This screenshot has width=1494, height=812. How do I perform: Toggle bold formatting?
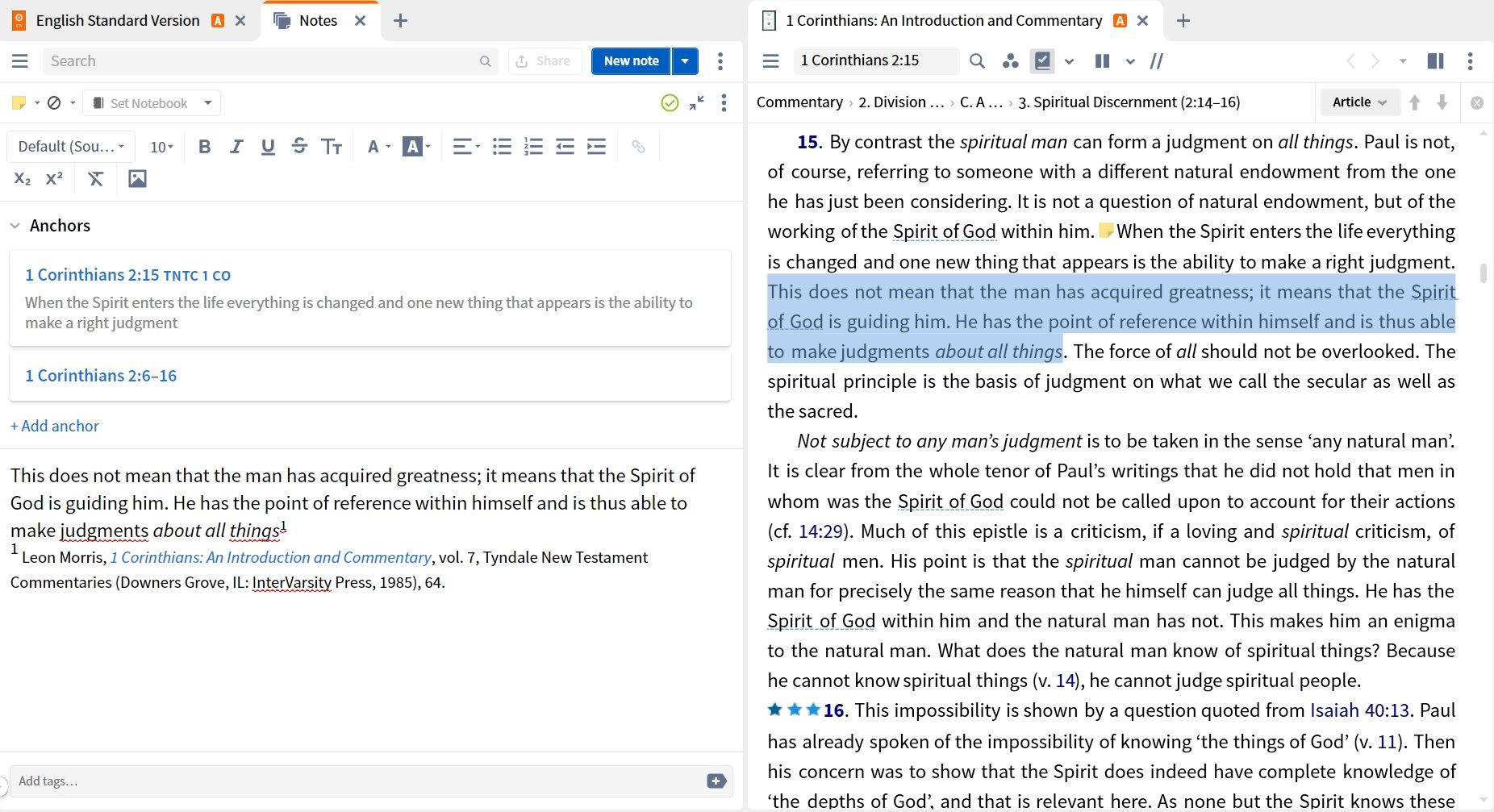(x=204, y=146)
